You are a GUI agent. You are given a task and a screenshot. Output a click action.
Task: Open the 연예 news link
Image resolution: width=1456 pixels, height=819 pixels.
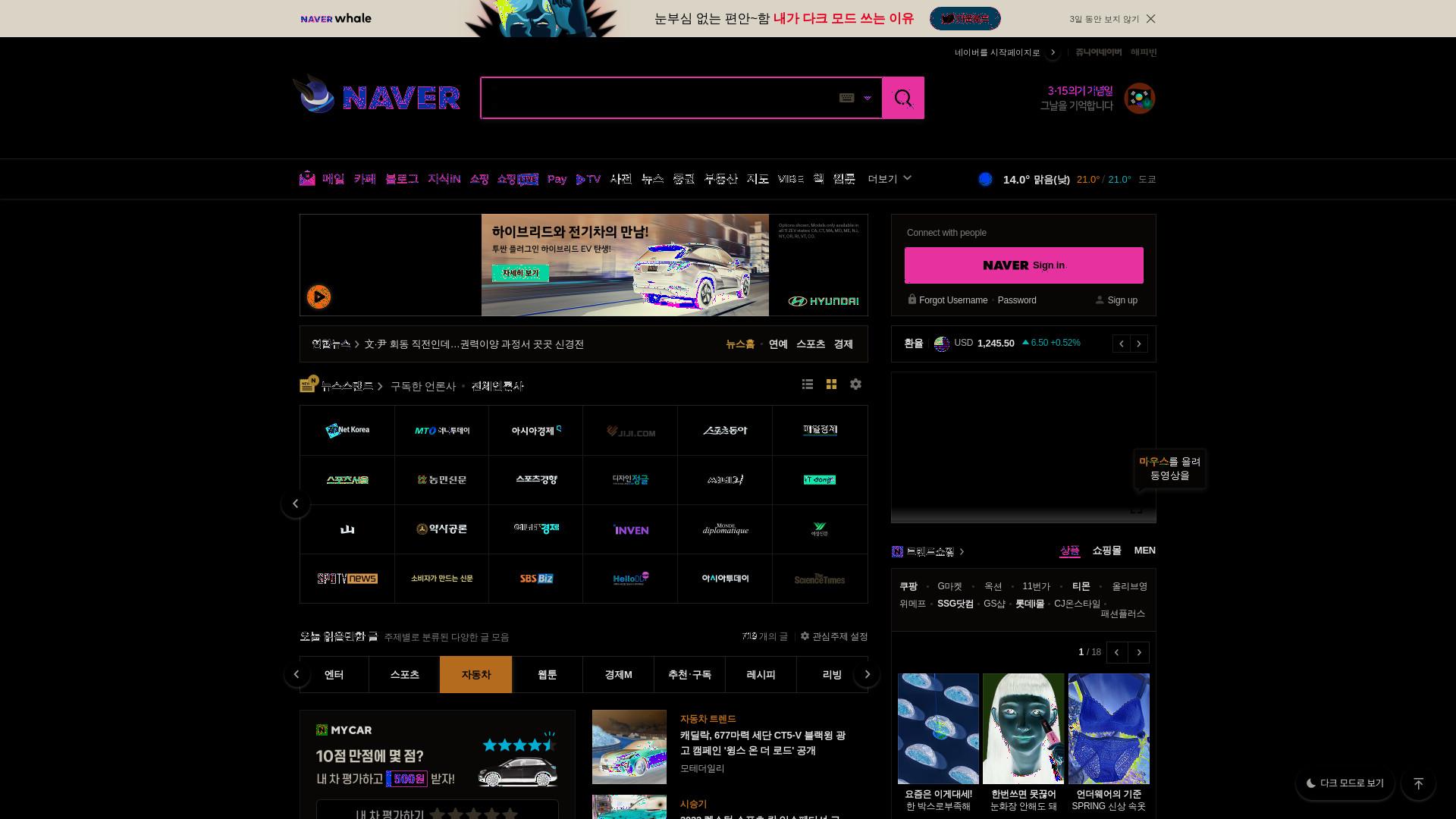(x=778, y=344)
